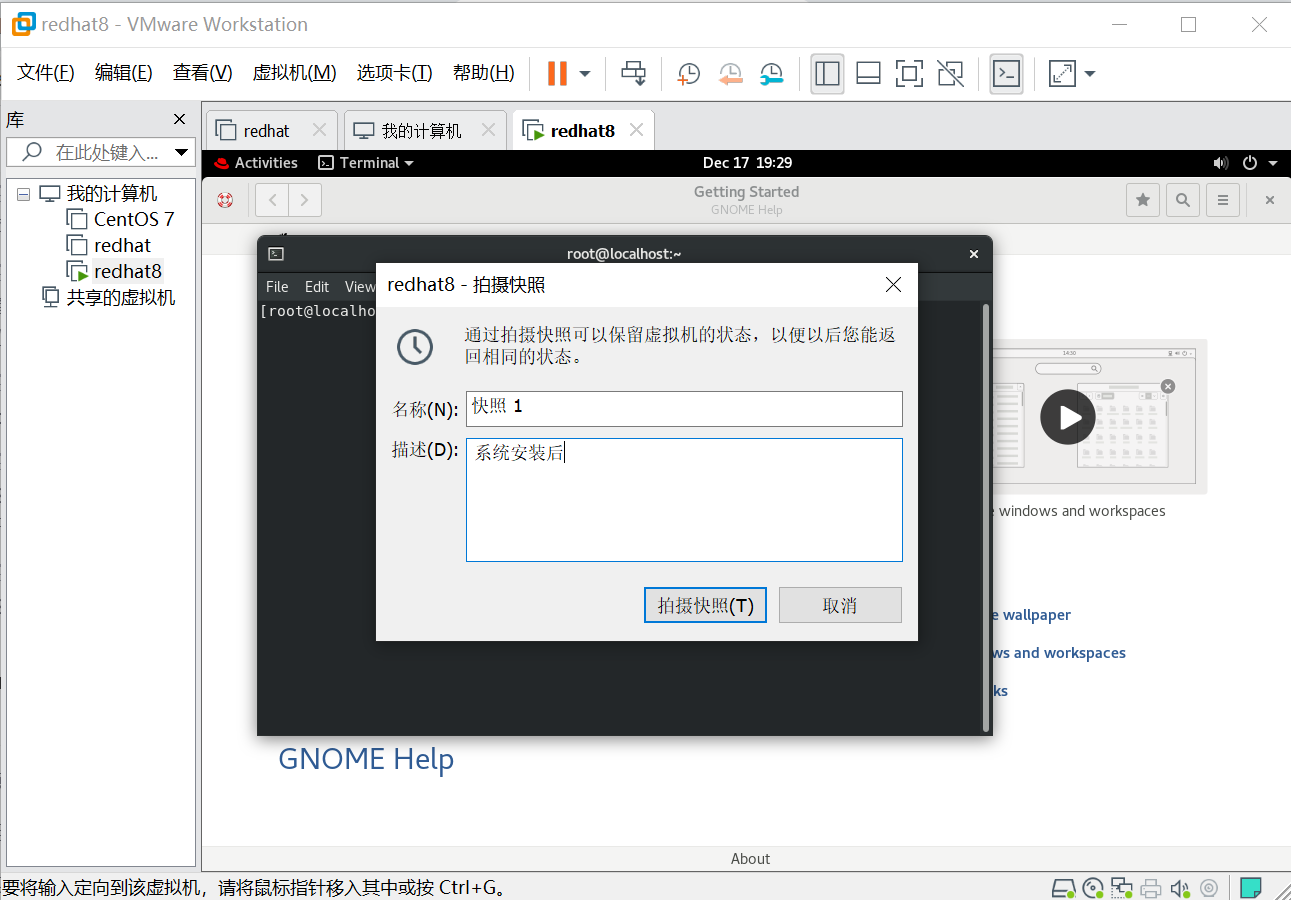The image size is (1291, 900).
Task: Click the Dec 17 19:29 clock
Action: point(747,163)
